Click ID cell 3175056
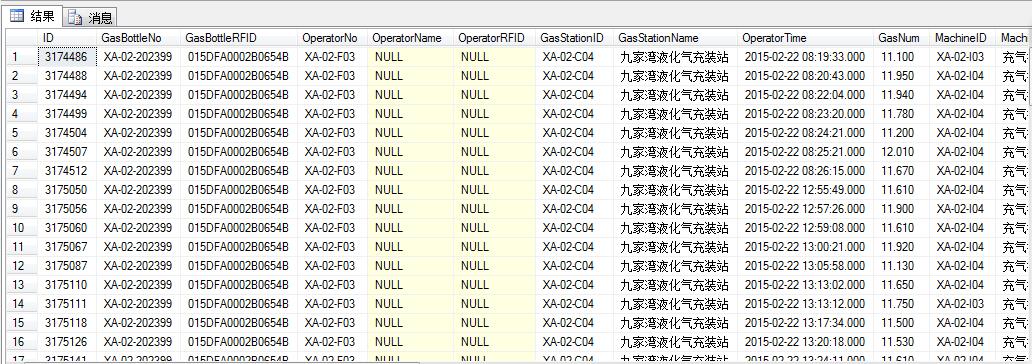The image size is (1032, 364). (68, 209)
